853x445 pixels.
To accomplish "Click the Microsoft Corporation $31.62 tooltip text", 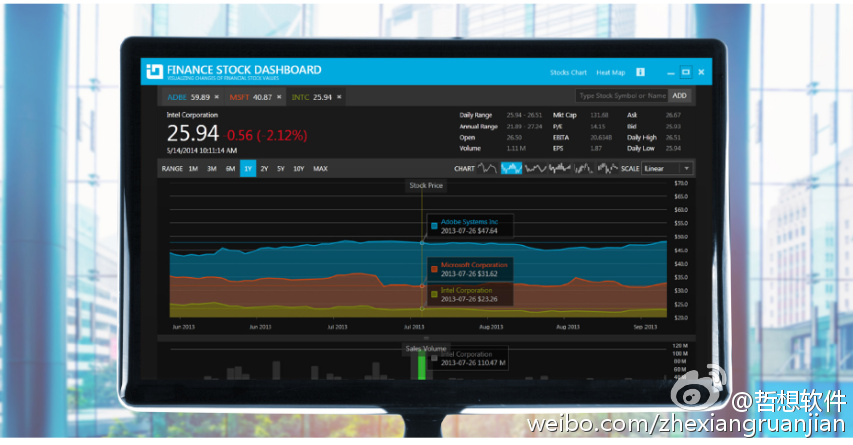I will (x=474, y=269).
